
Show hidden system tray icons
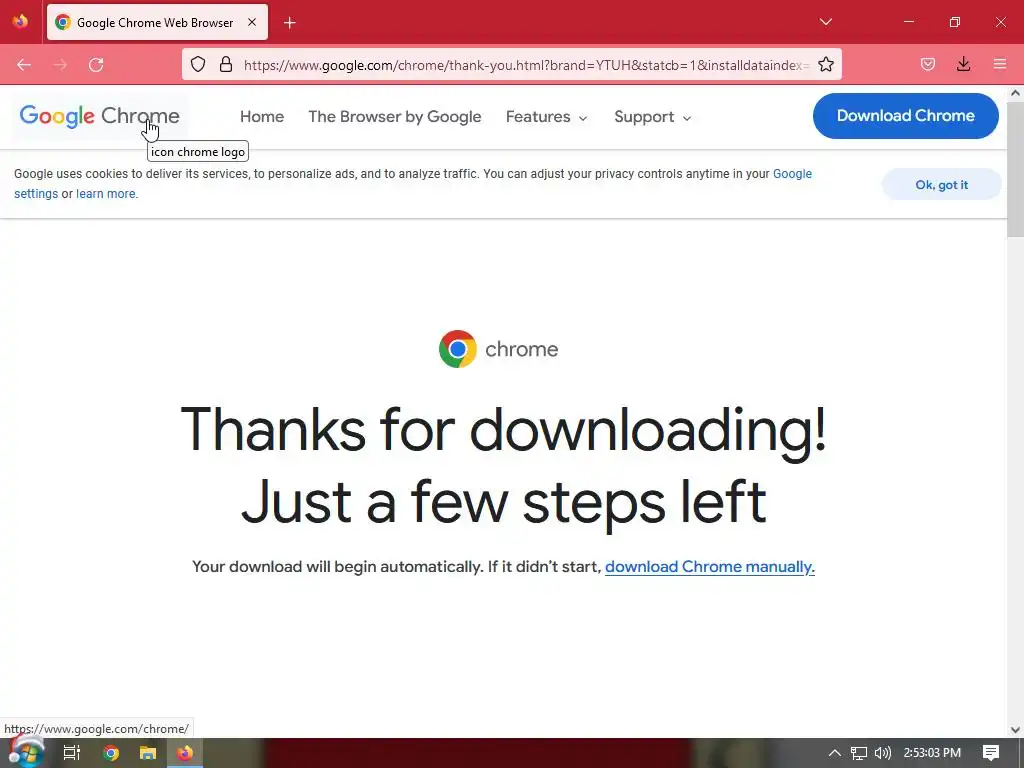835,753
